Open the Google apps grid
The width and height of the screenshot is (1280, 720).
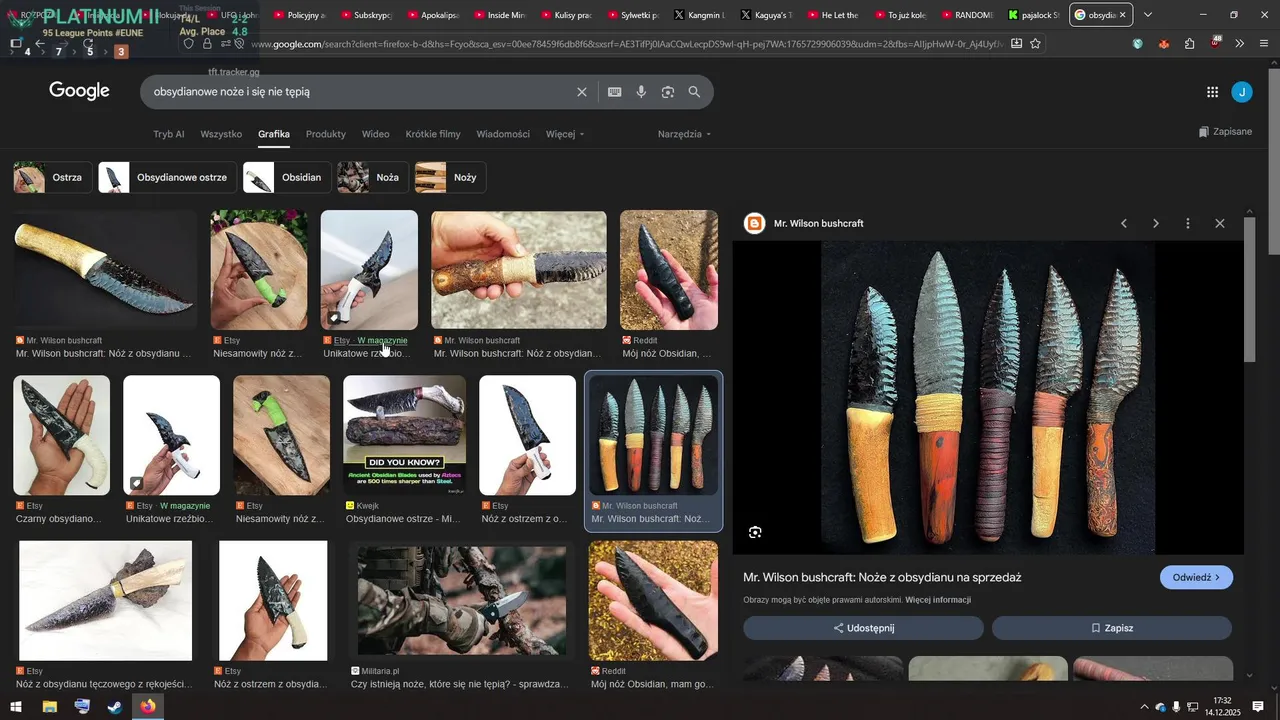click(1212, 92)
